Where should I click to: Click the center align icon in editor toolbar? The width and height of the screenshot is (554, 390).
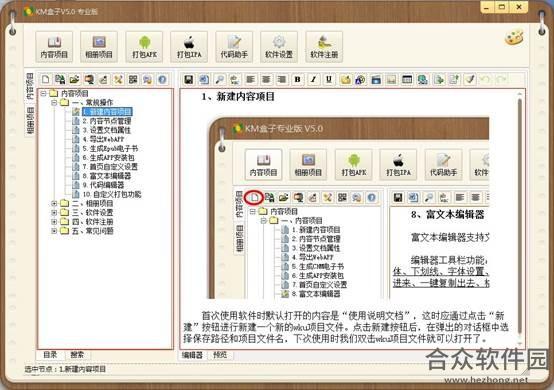tap(266, 79)
